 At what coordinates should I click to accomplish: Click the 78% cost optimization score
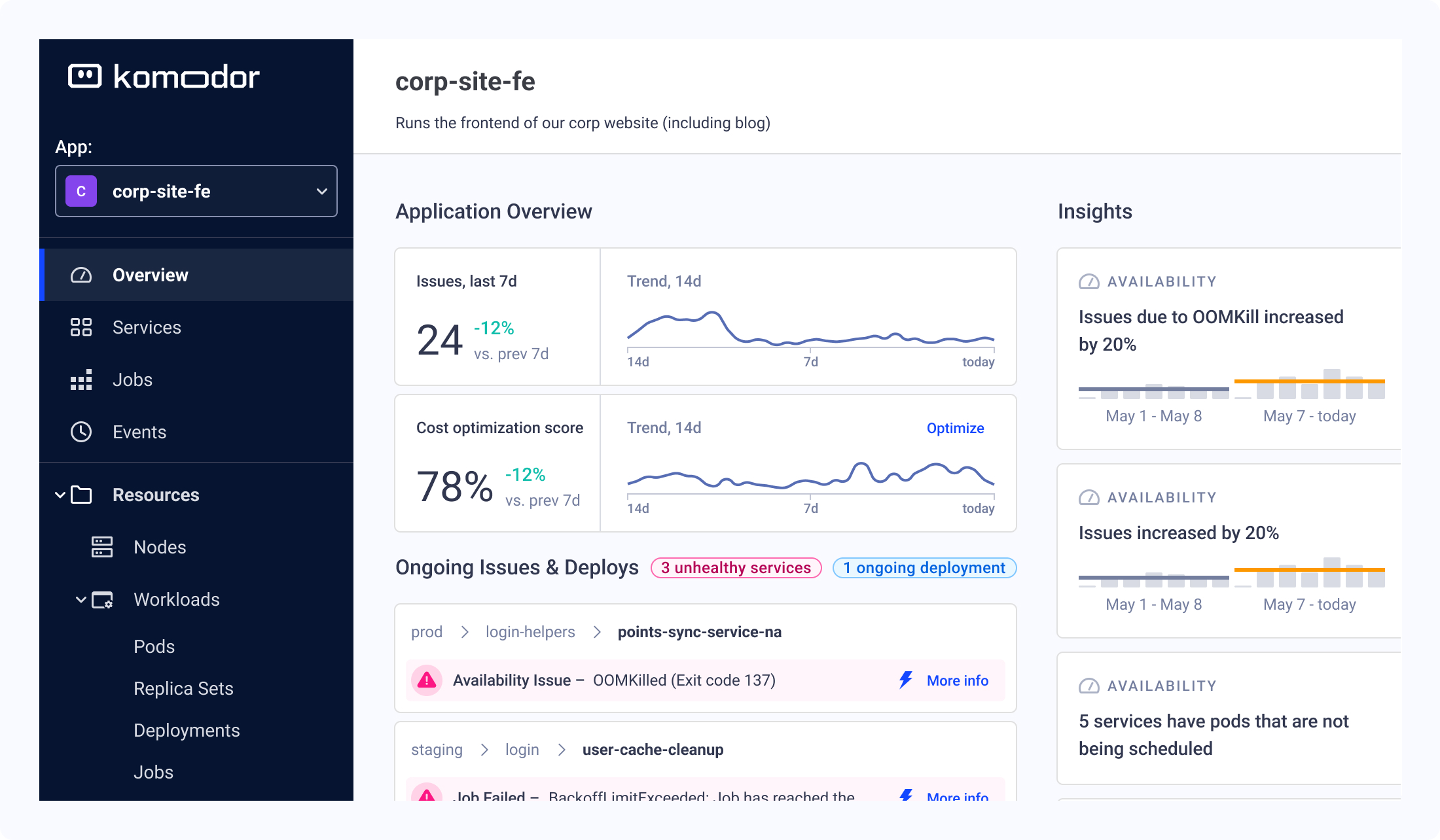(455, 487)
